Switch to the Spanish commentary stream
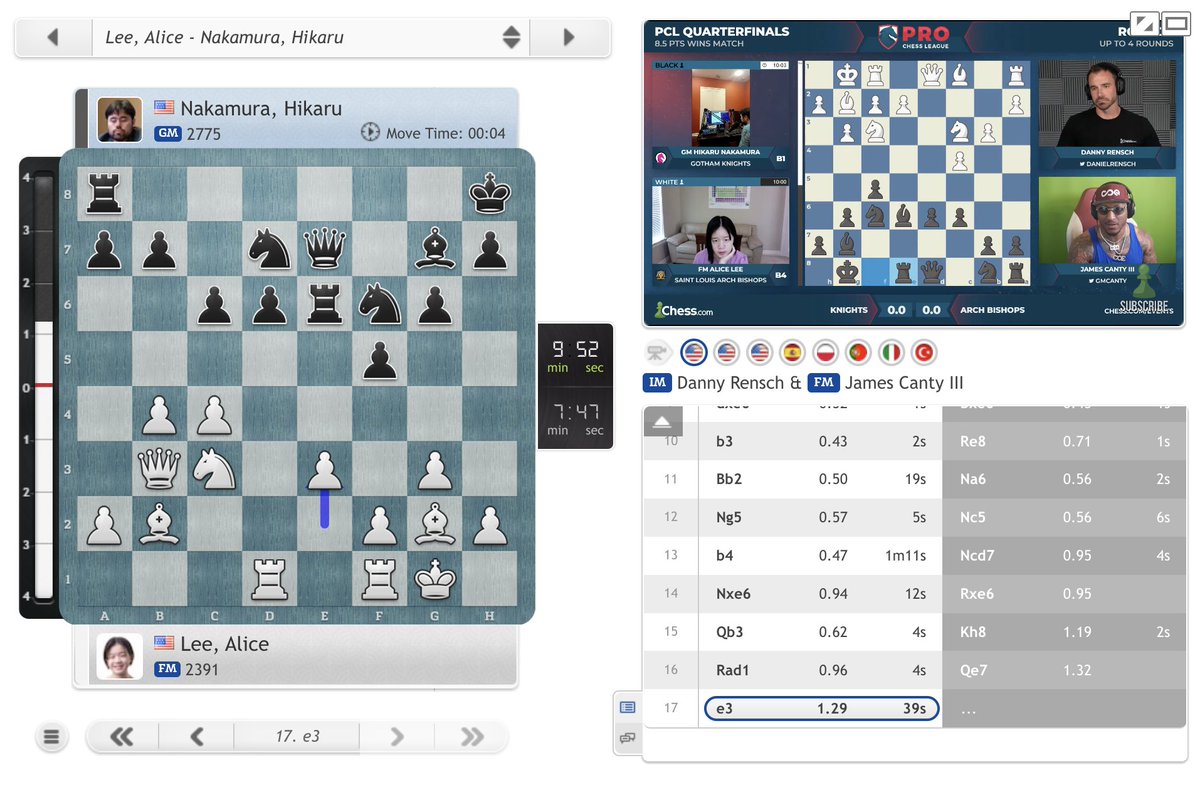1200x785 pixels. coord(793,353)
